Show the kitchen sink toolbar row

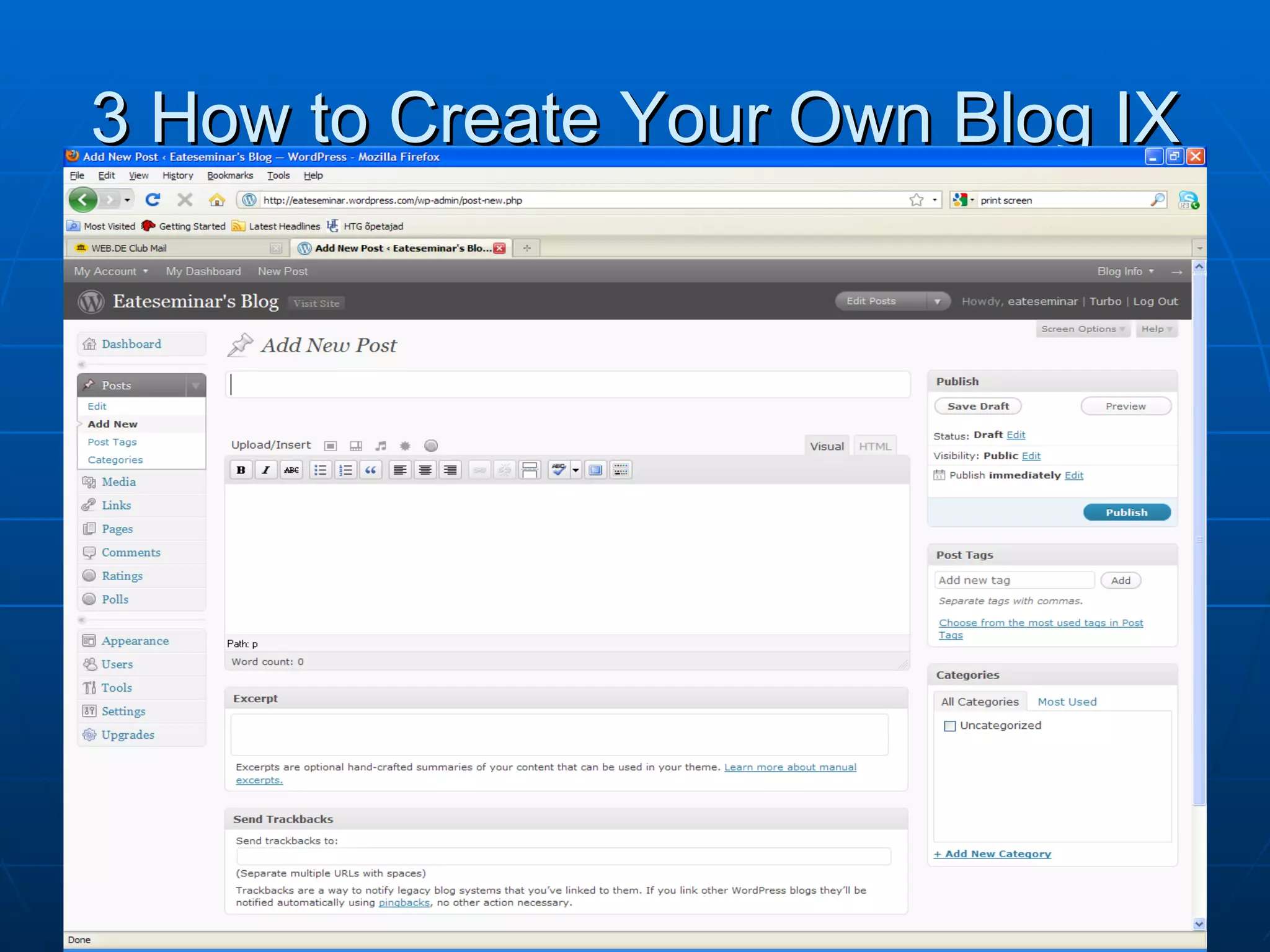click(x=621, y=470)
